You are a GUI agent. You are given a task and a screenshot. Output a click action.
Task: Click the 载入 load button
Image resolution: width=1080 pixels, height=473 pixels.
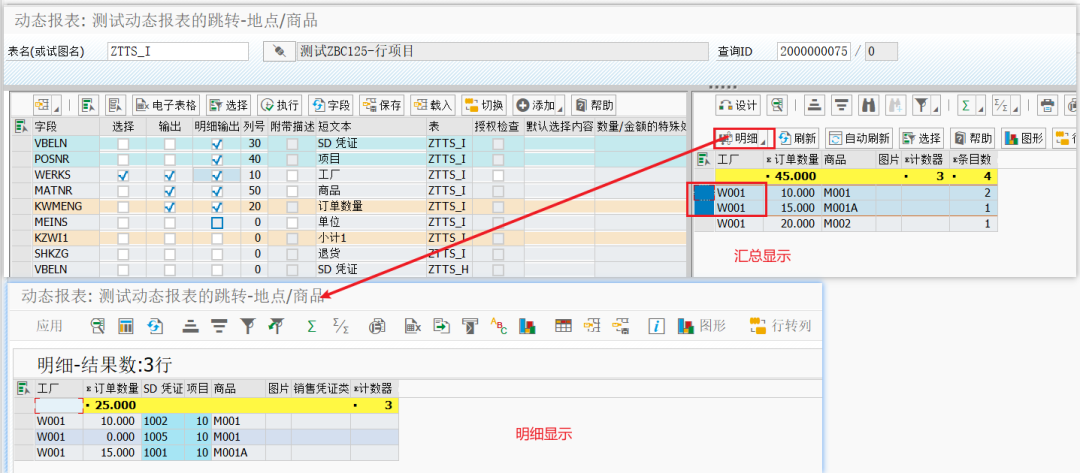(433, 105)
